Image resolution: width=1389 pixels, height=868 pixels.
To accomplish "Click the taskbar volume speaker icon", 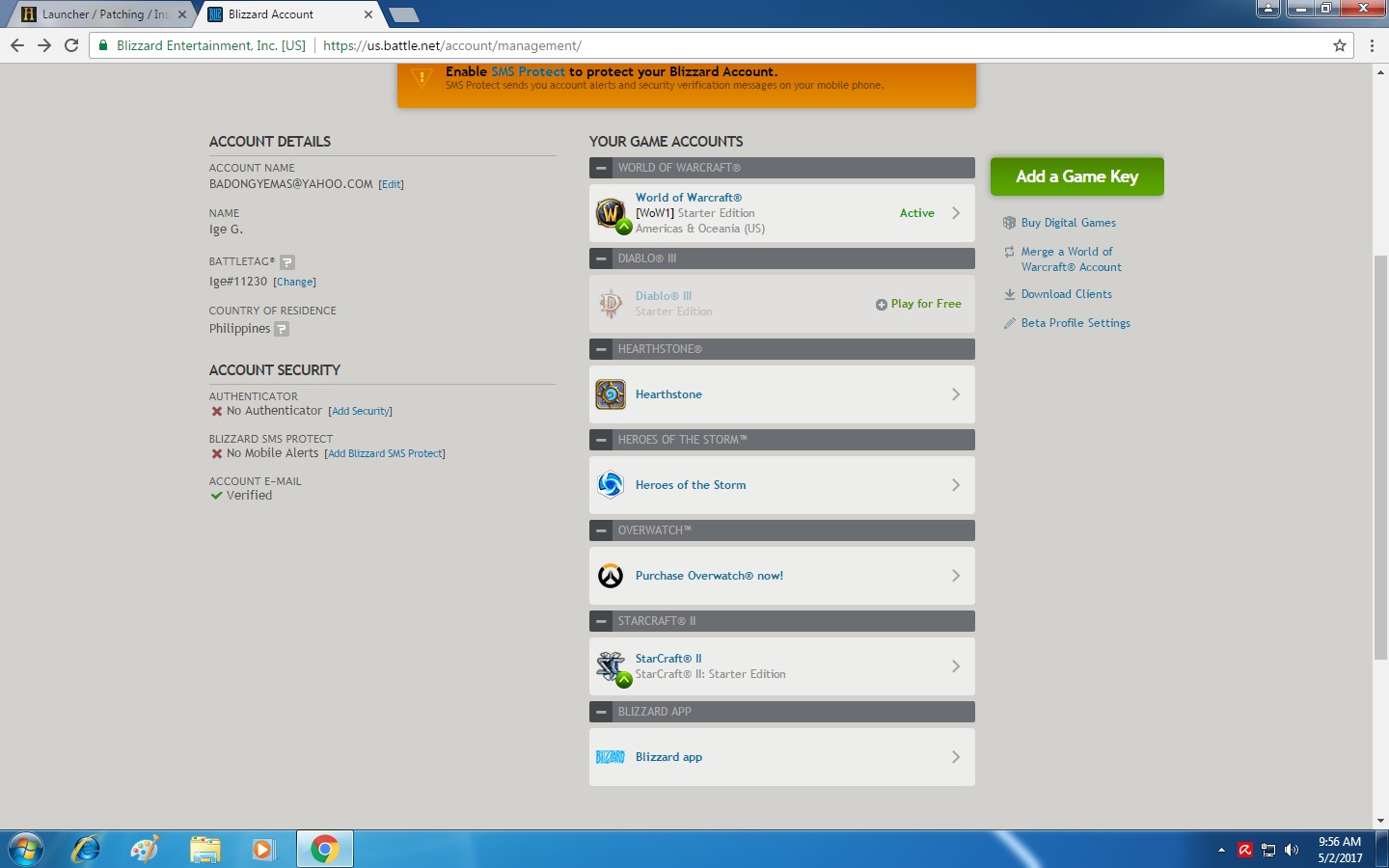I will pos(1292,850).
